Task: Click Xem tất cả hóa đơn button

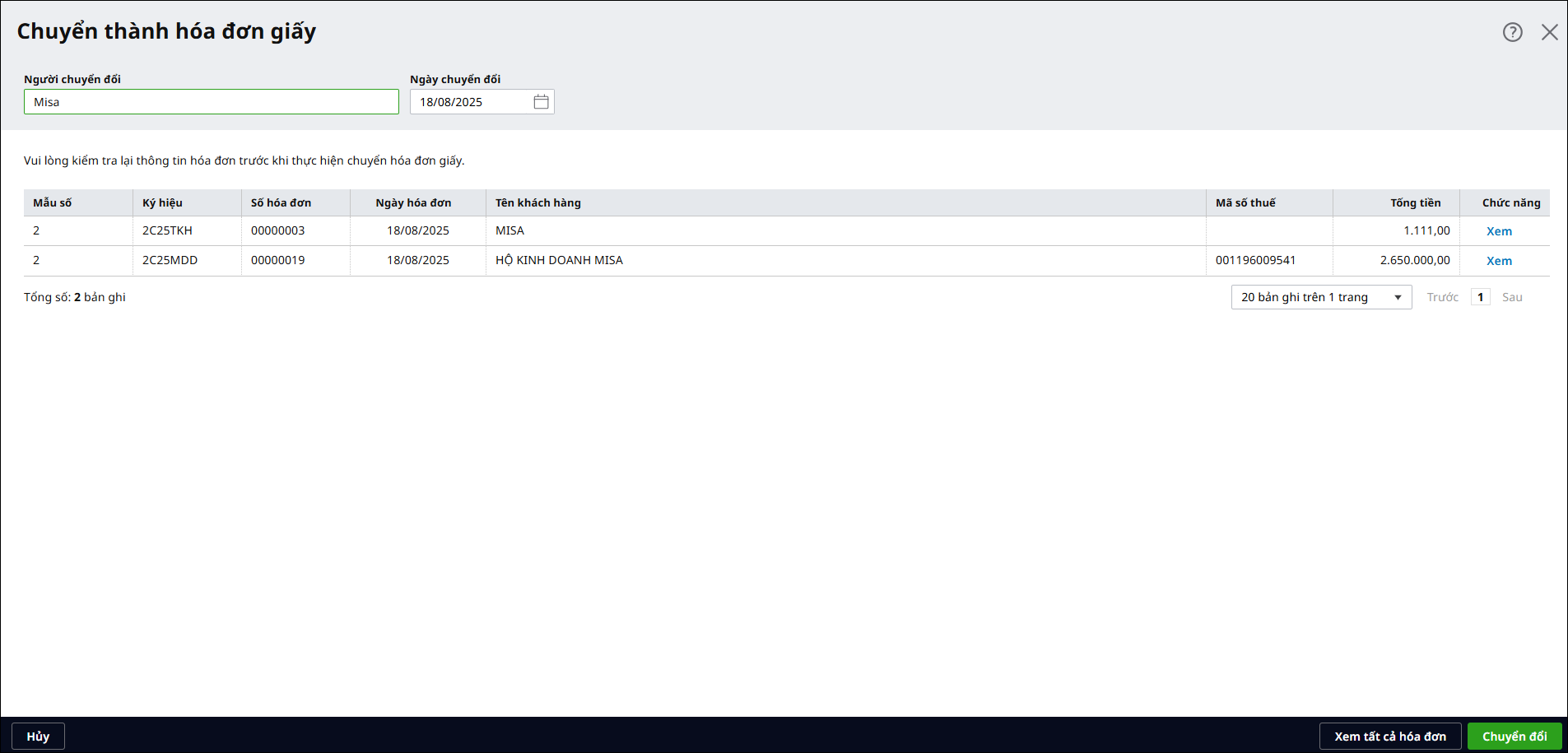Action: pos(1390,737)
